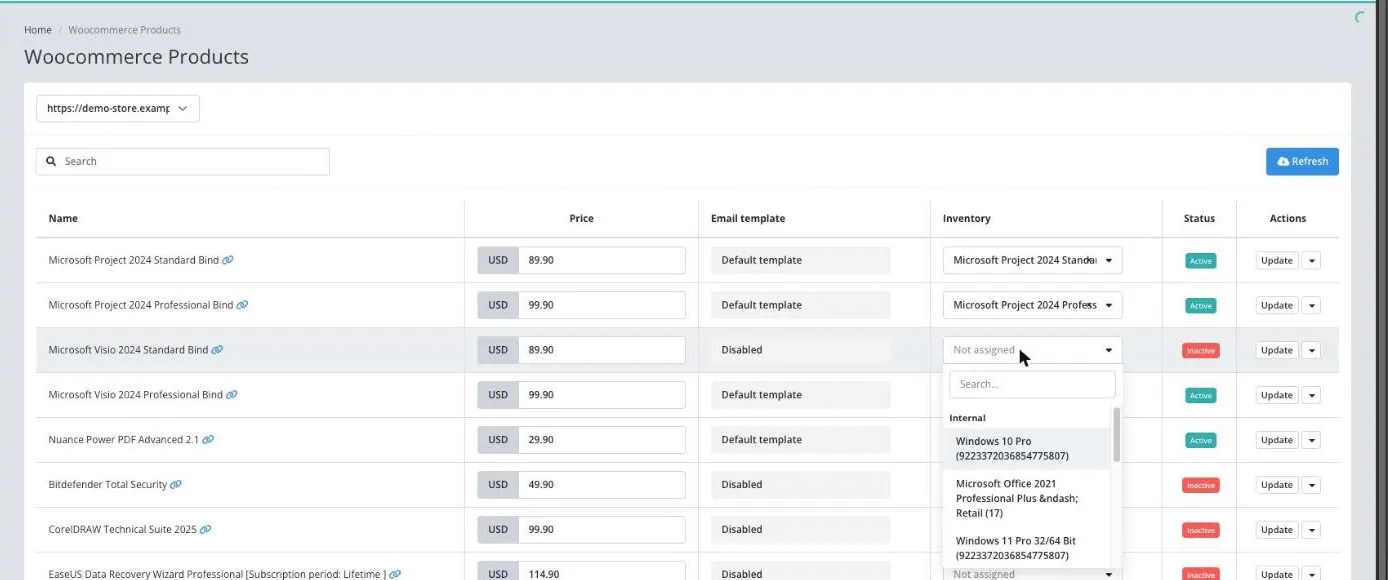Click the Refresh button

1302,161
